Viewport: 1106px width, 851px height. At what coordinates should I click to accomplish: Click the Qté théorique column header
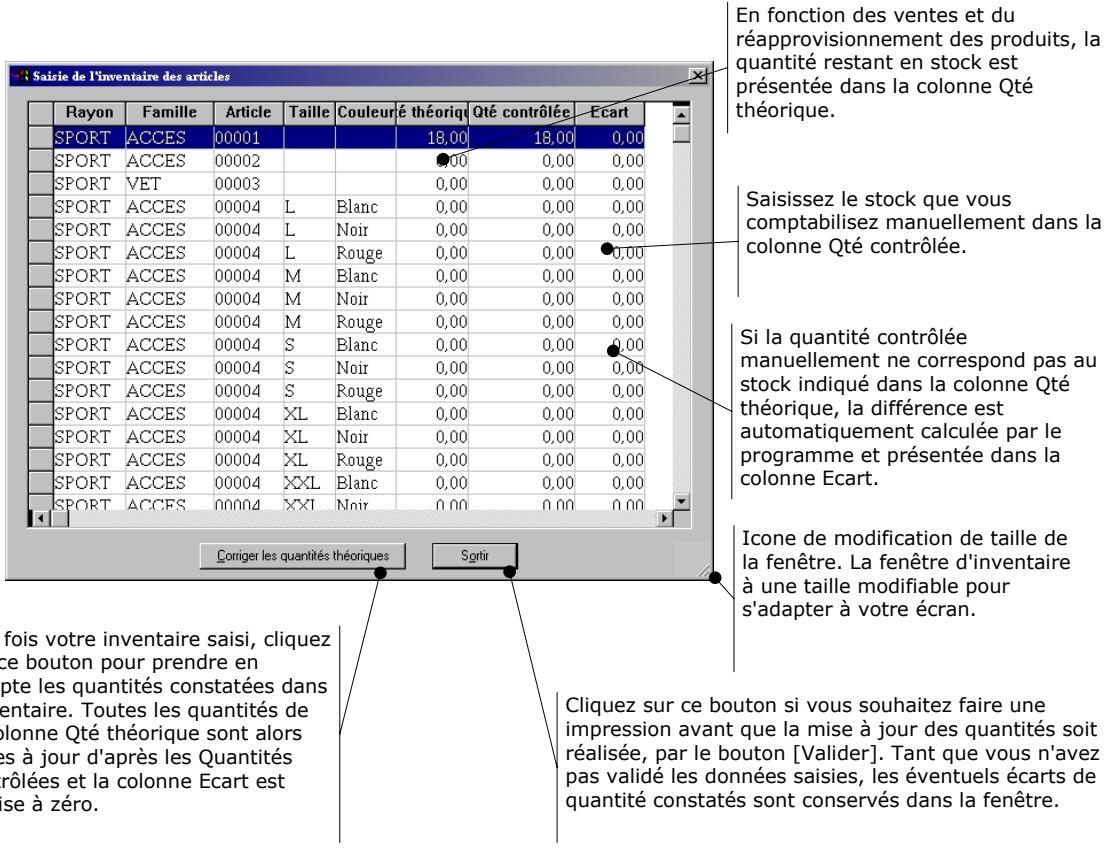(432, 113)
